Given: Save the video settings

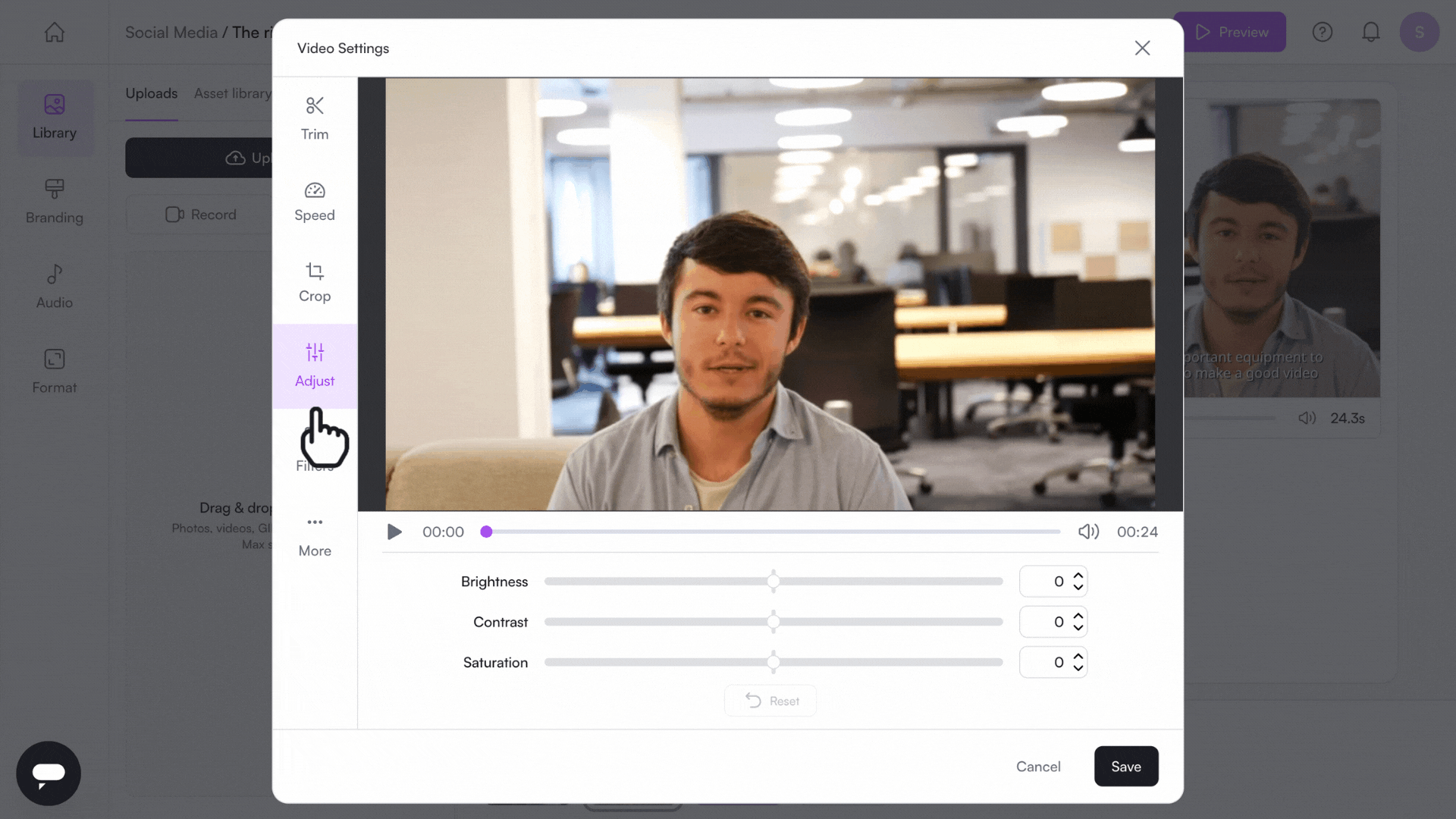Looking at the screenshot, I should pos(1126,767).
